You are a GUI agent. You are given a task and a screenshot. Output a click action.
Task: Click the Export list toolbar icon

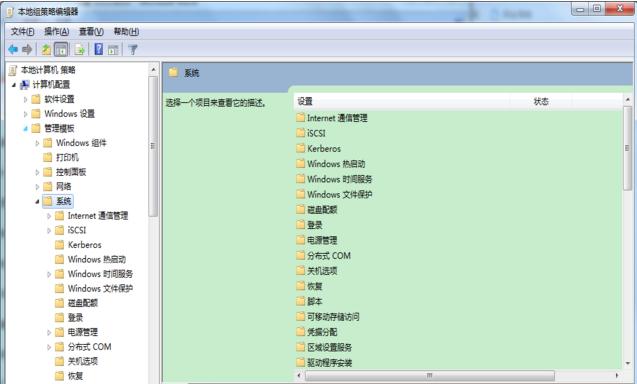pos(80,50)
